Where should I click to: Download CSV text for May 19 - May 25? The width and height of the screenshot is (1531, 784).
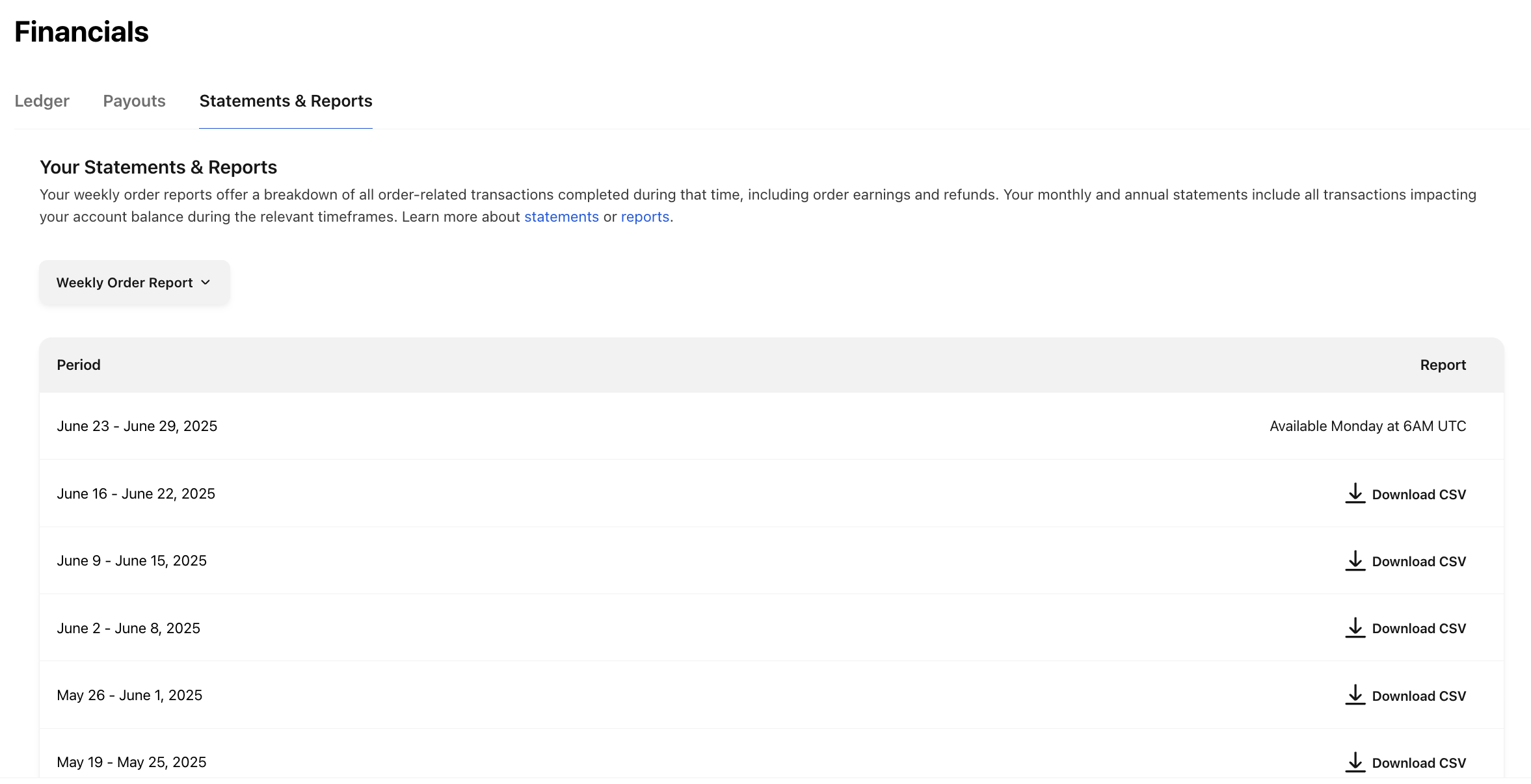coord(1418,763)
